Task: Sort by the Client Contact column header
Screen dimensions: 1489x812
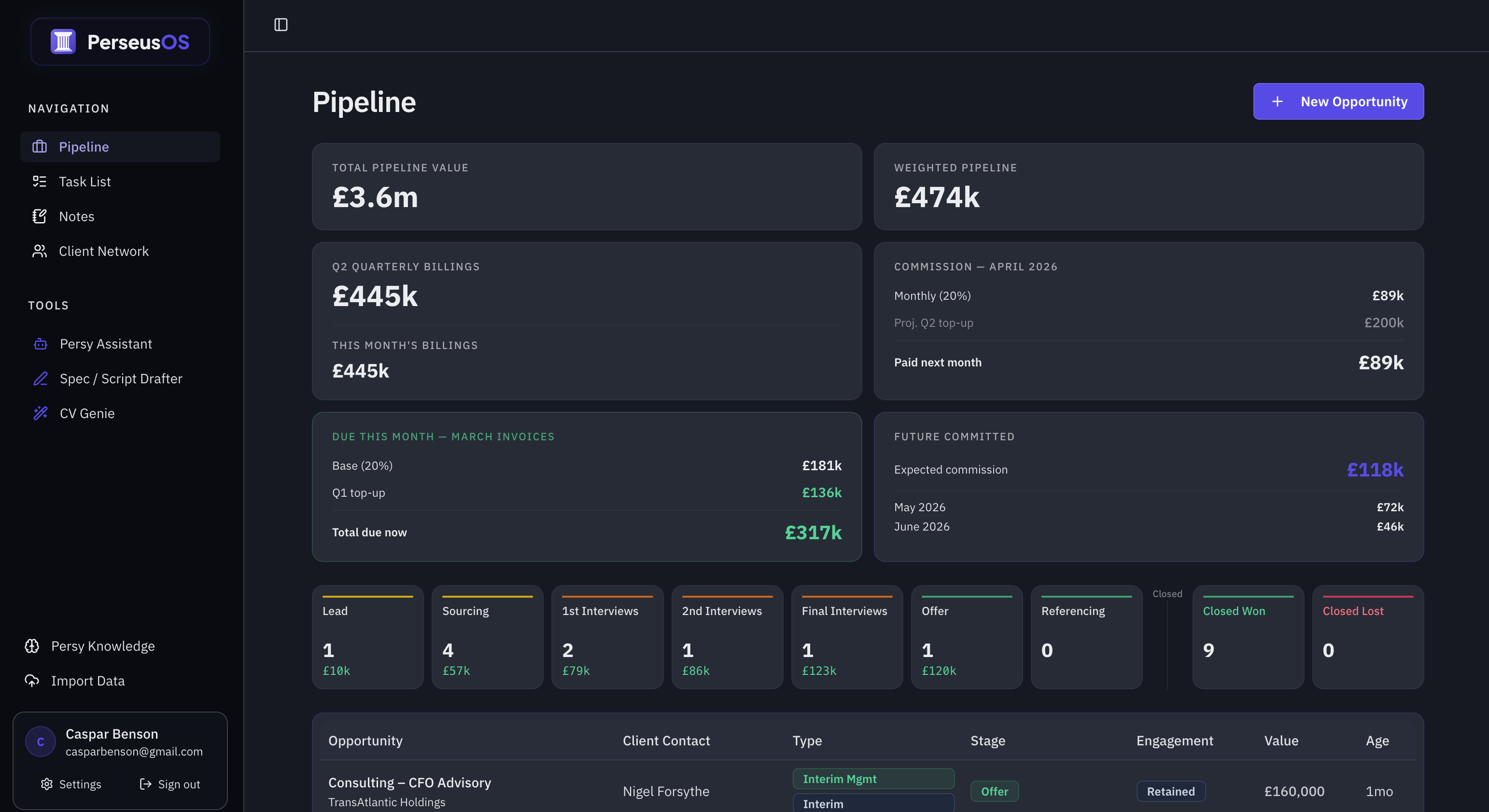Action: click(x=666, y=741)
